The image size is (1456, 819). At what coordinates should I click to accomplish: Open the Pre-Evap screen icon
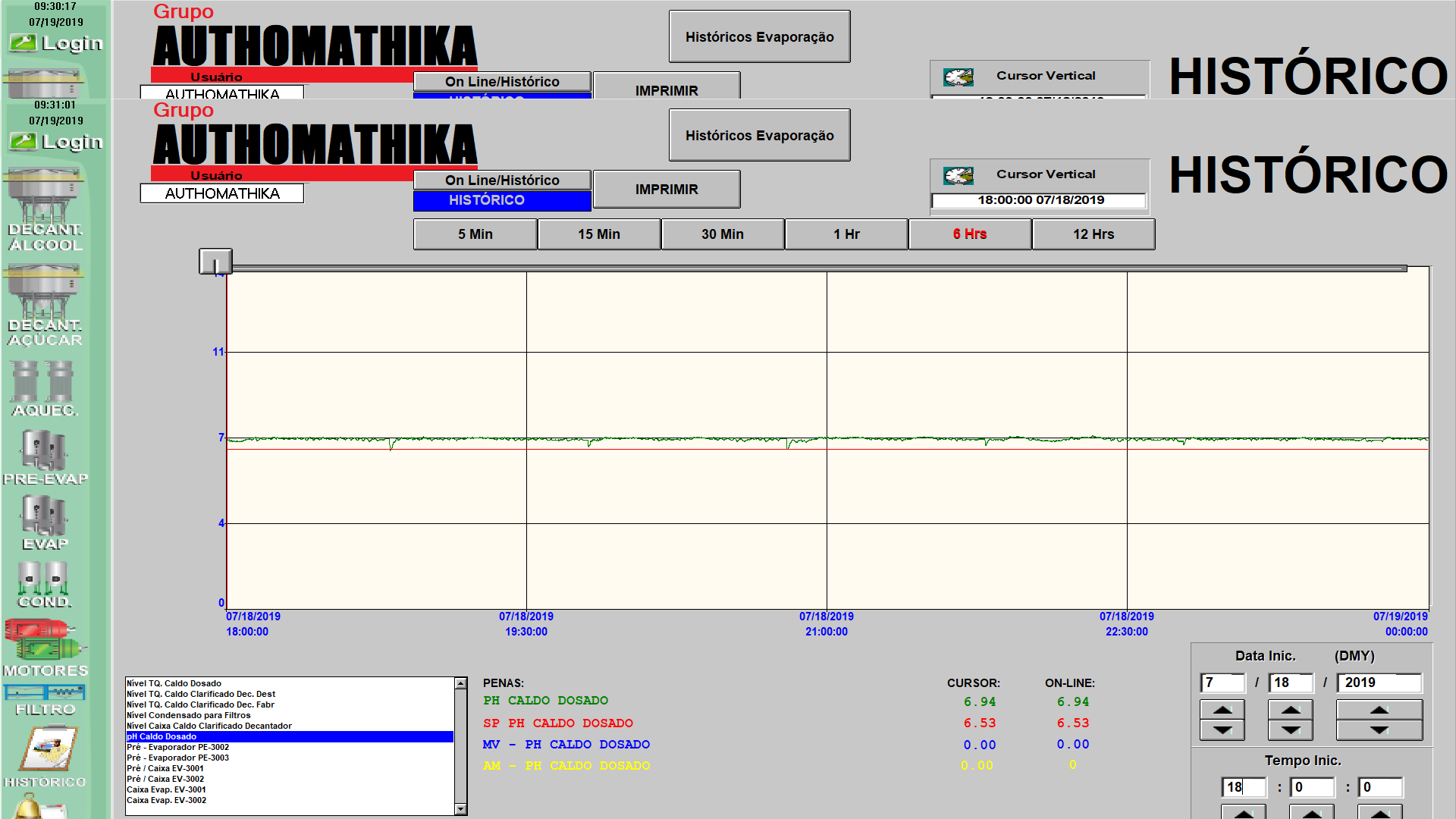click(45, 457)
